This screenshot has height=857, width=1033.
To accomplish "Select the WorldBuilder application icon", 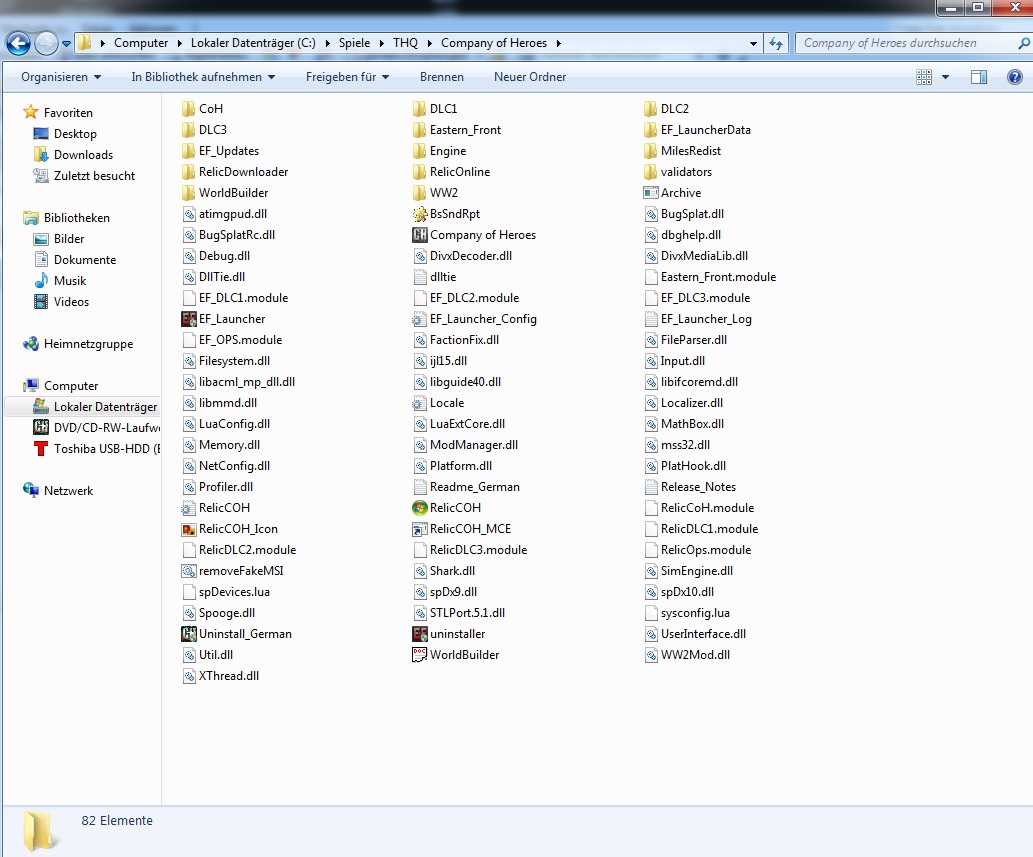I will click(420, 655).
